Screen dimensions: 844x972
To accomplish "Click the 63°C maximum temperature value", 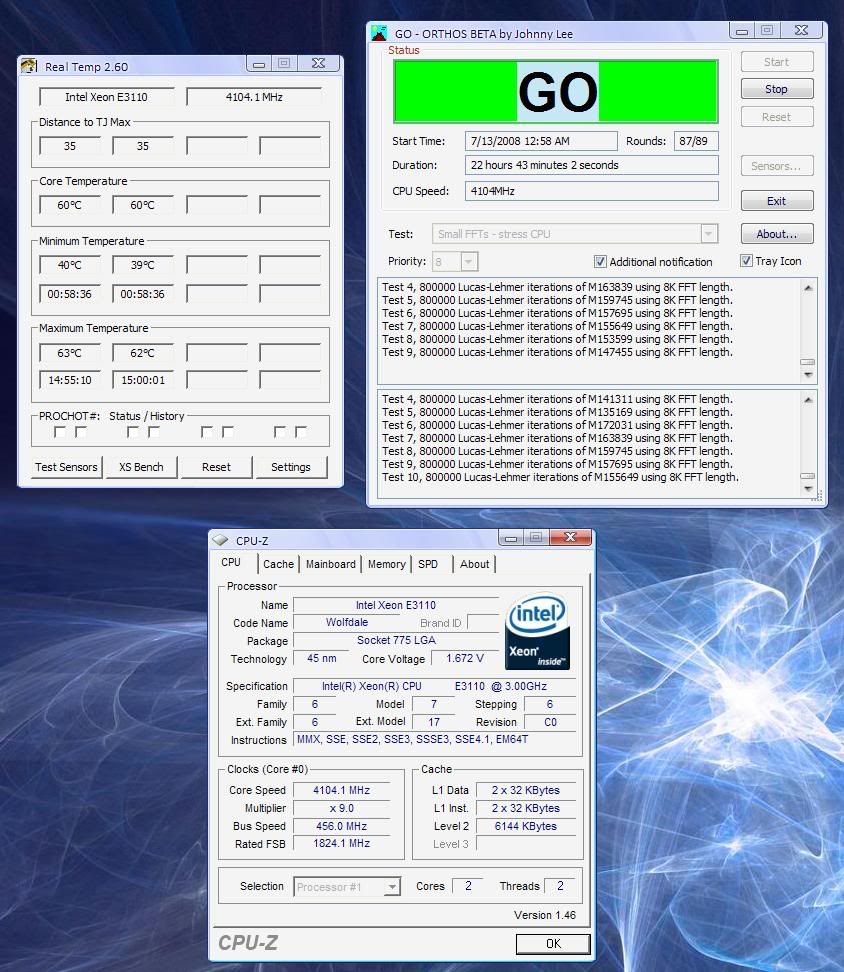I will pos(70,353).
